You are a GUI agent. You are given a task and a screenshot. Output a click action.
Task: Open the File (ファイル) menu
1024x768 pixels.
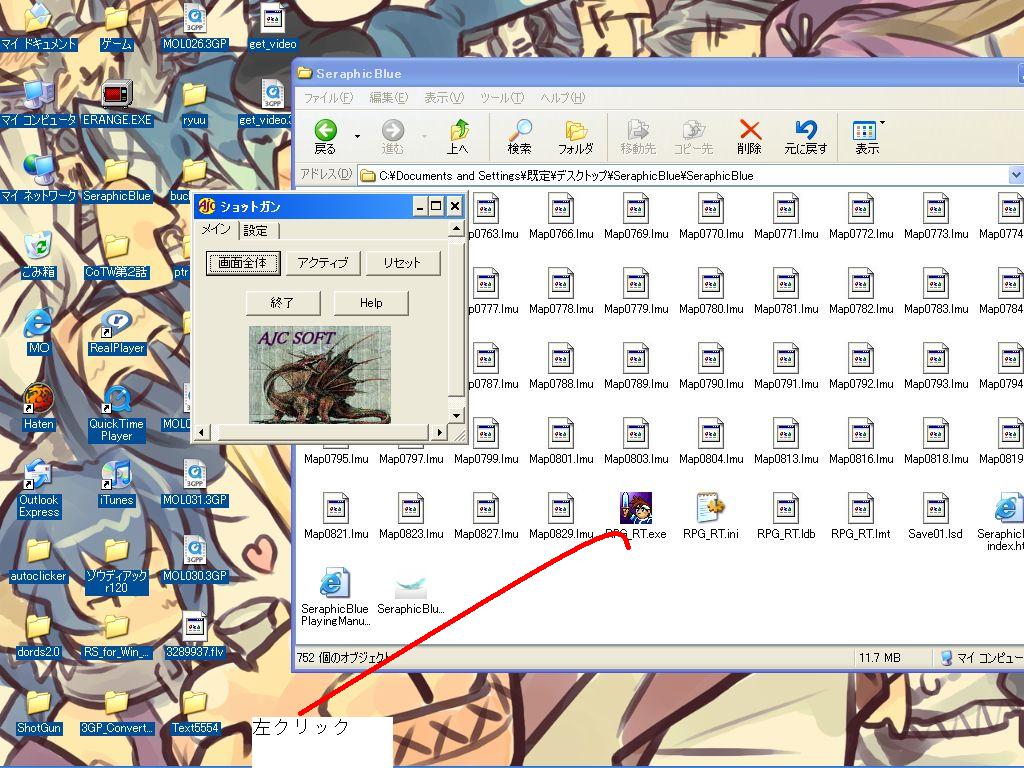tap(328, 98)
